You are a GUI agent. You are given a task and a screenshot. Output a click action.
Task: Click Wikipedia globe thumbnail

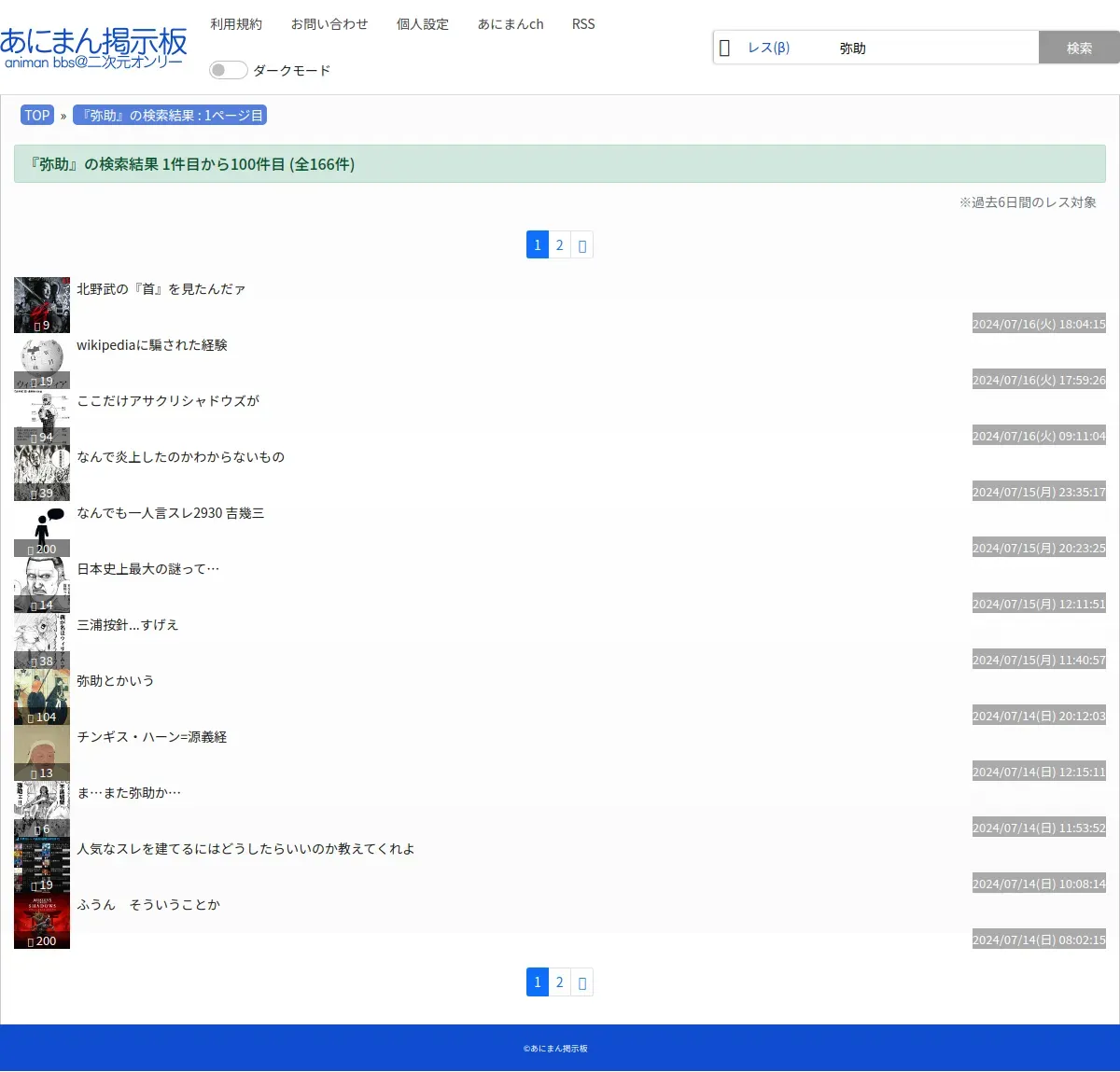pos(42,361)
